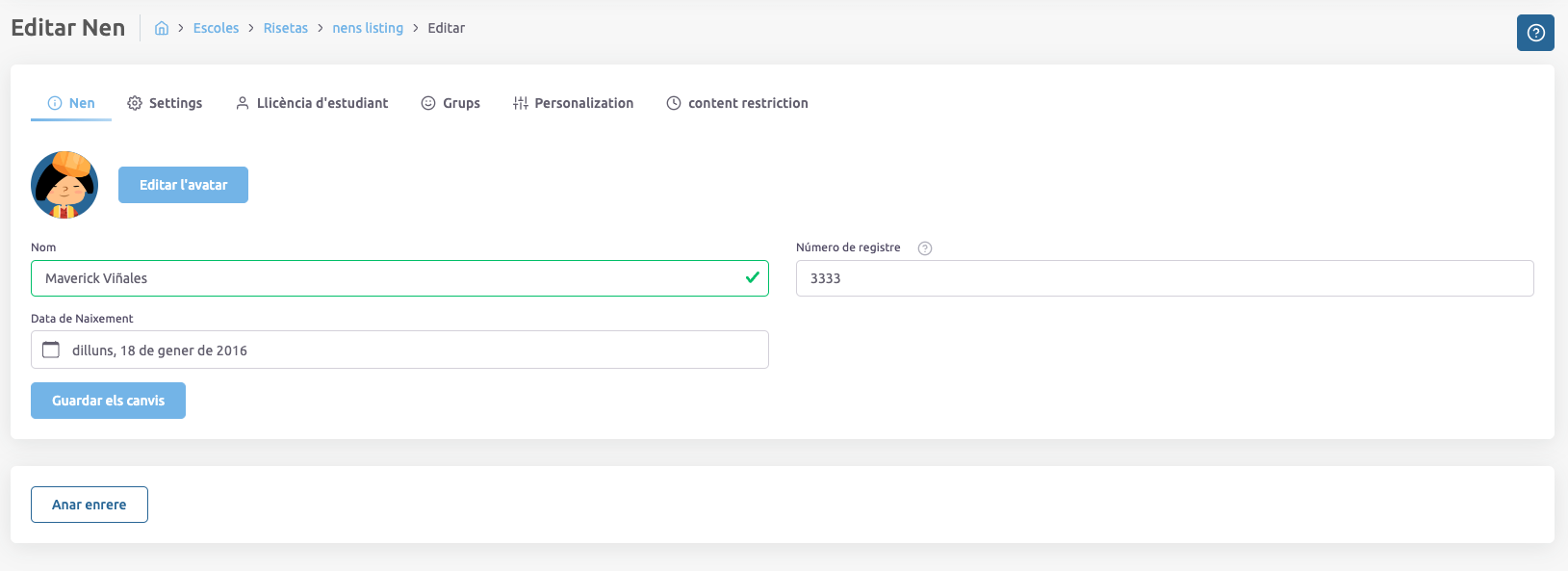Image resolution: width=1568 pixels, height=571 pixels.
Task: Click the content restriction clock icon
Action: [674, 103]
